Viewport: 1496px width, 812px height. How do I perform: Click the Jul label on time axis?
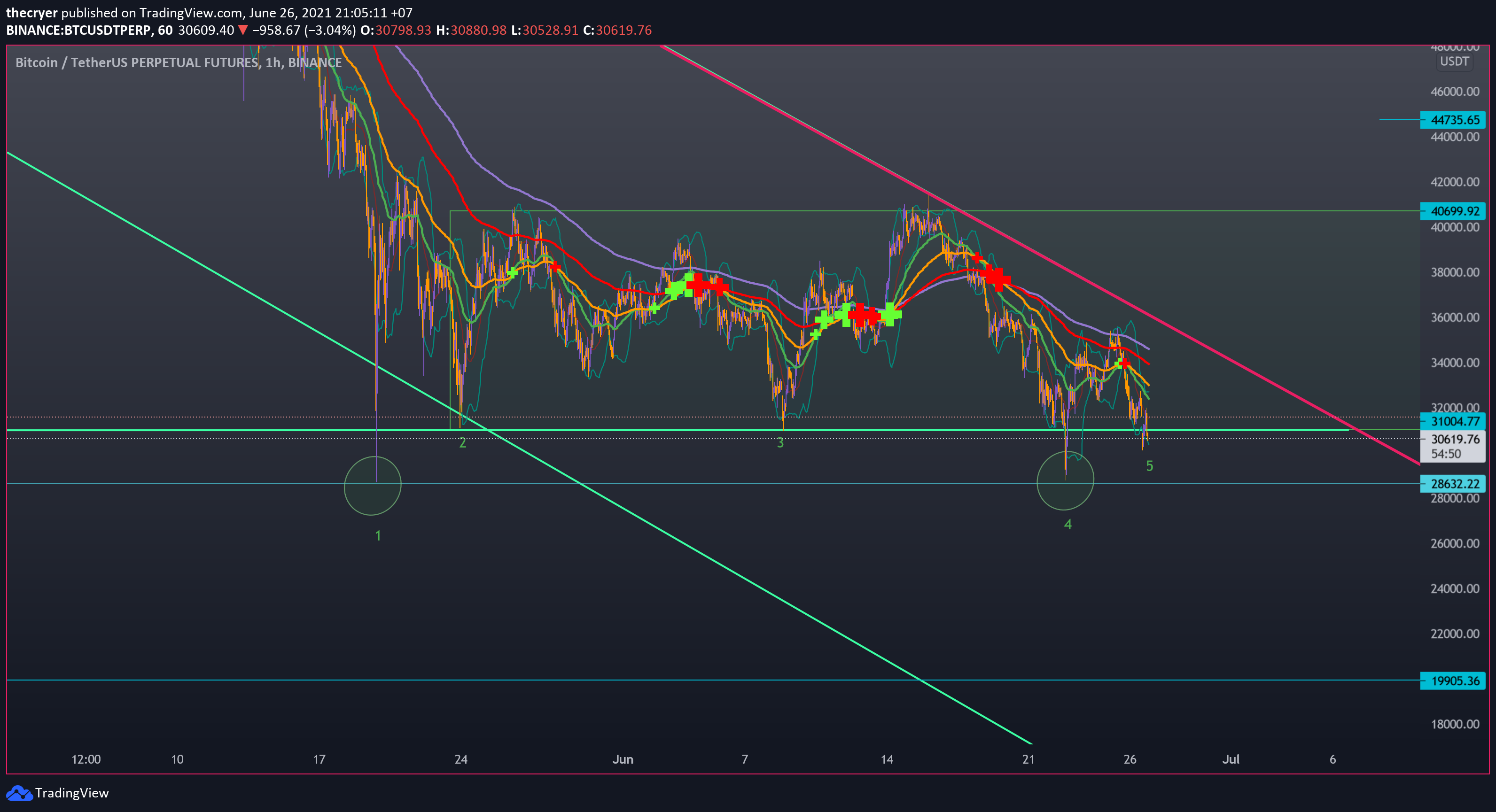tap(1231, 759)
